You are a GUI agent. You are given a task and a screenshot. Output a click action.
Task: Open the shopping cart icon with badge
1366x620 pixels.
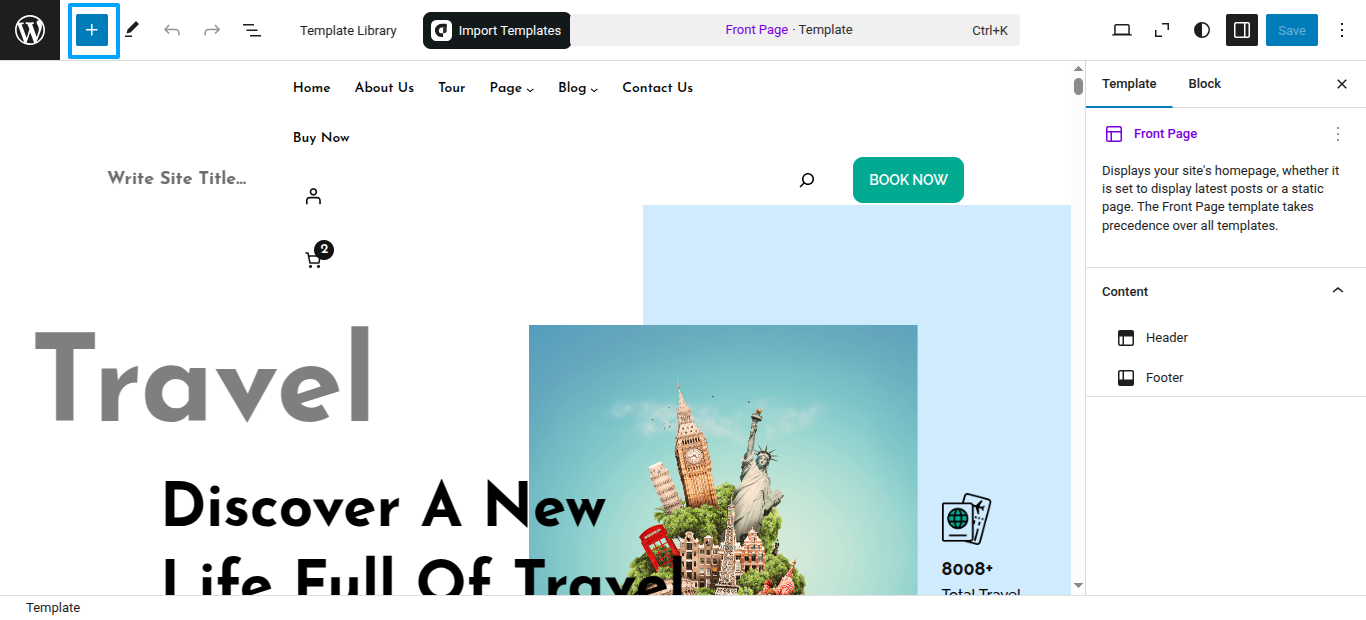coord(318,256)
